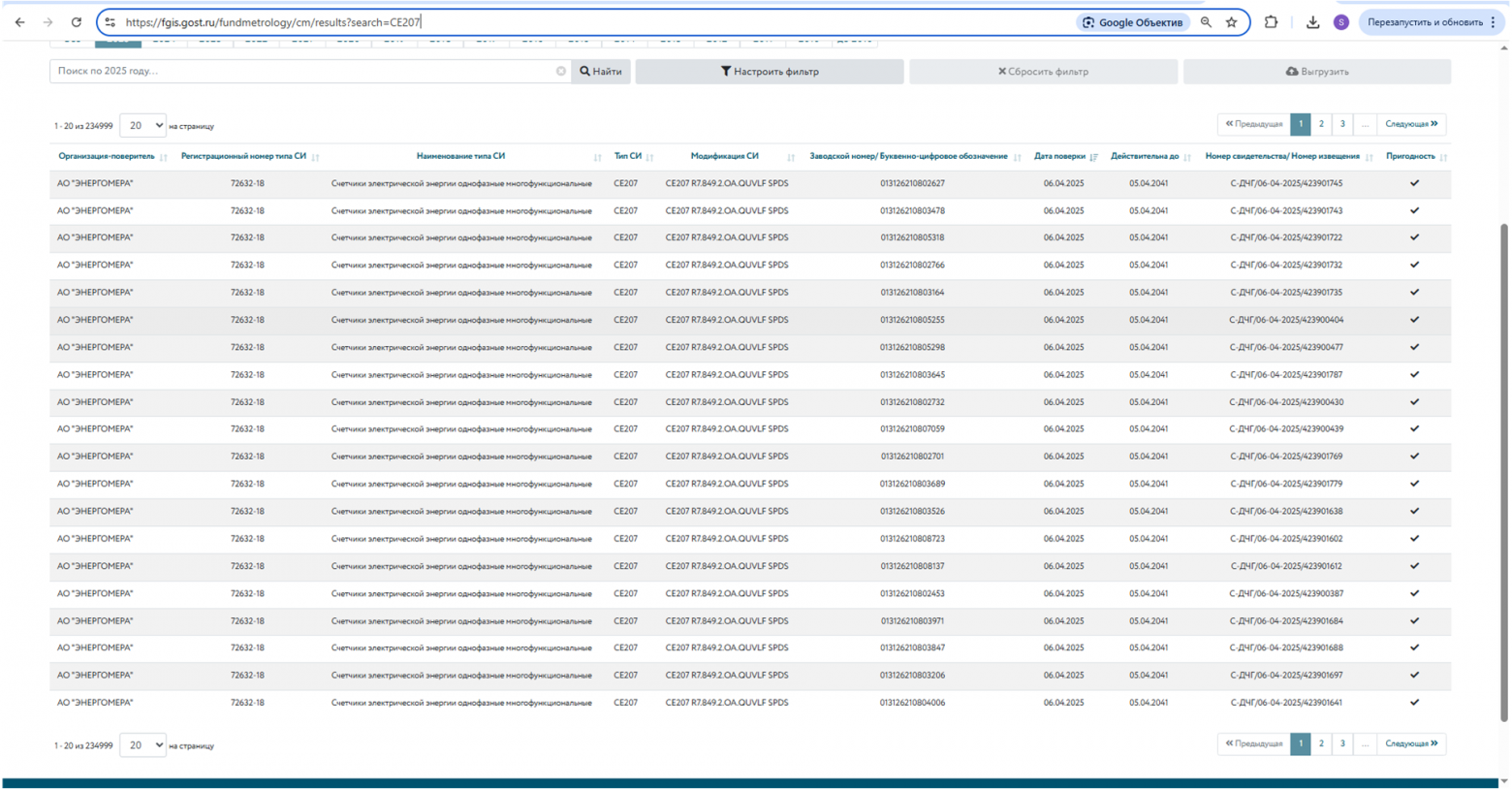Viewport: 1512px width, 789px height.
Task: Sort table by Дата поверки column
Action: [x=1093, y=157]
